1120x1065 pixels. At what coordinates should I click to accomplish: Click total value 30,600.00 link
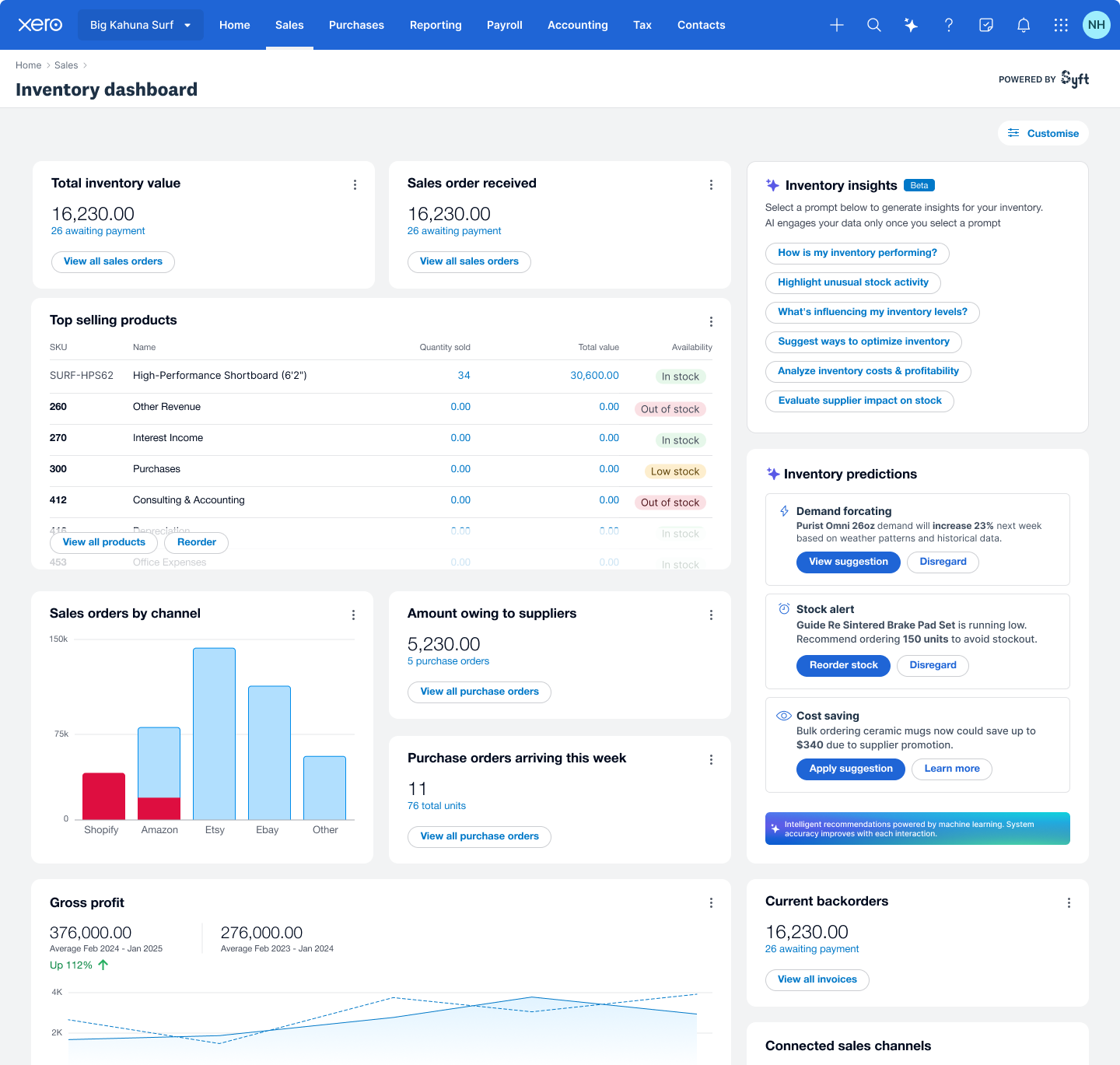coord(594,376)
